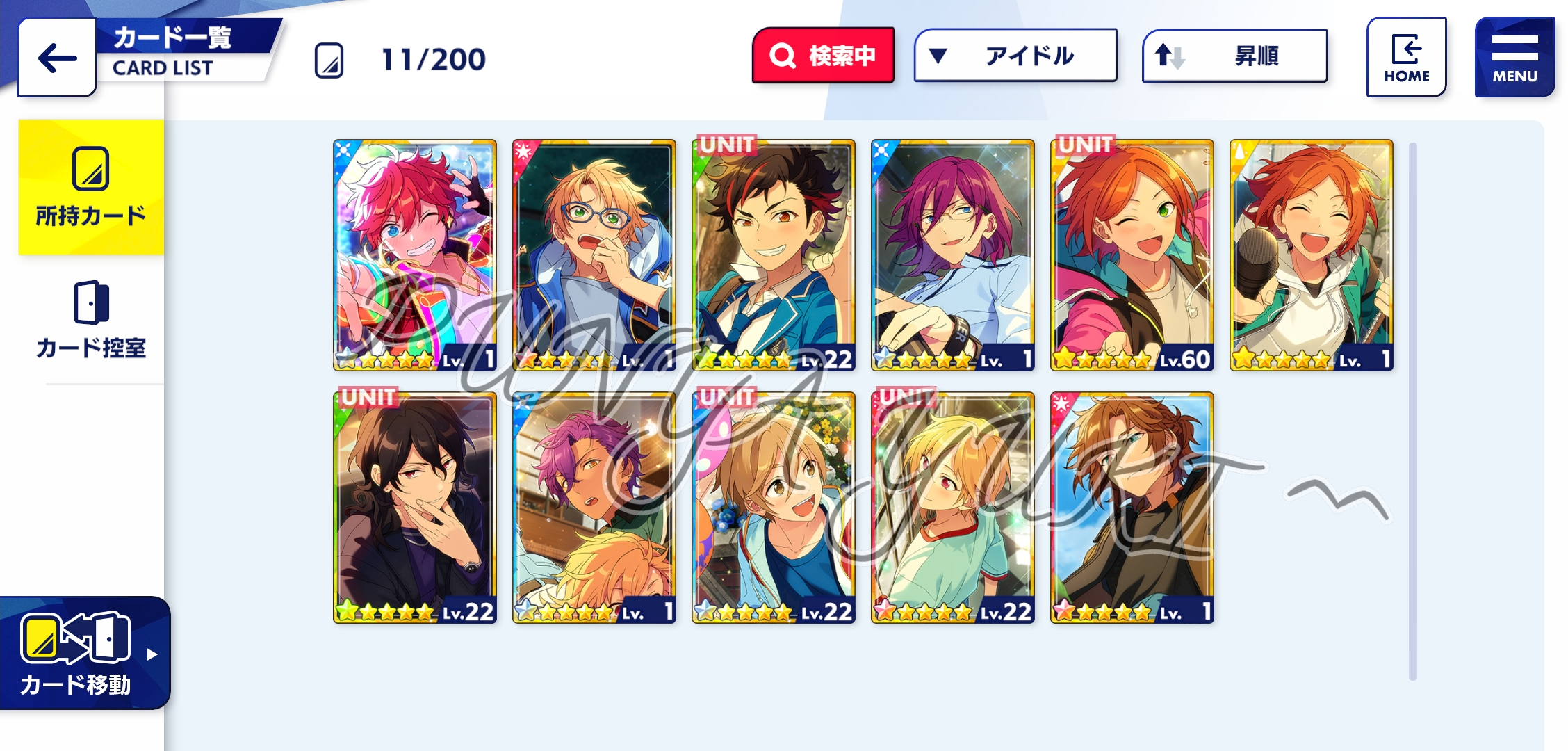
Task: Open the brown-haired idol card against blue sky
Action: coord(1132,508)
